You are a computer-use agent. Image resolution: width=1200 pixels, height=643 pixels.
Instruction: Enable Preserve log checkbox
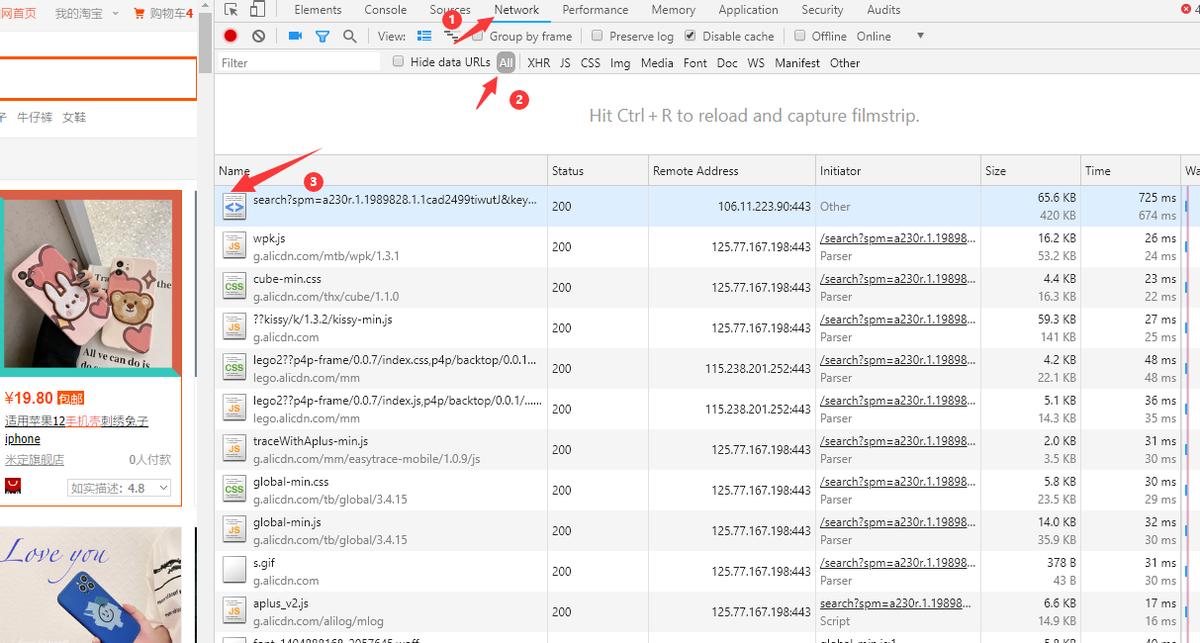pyautogui.click(x=597, y=36)
